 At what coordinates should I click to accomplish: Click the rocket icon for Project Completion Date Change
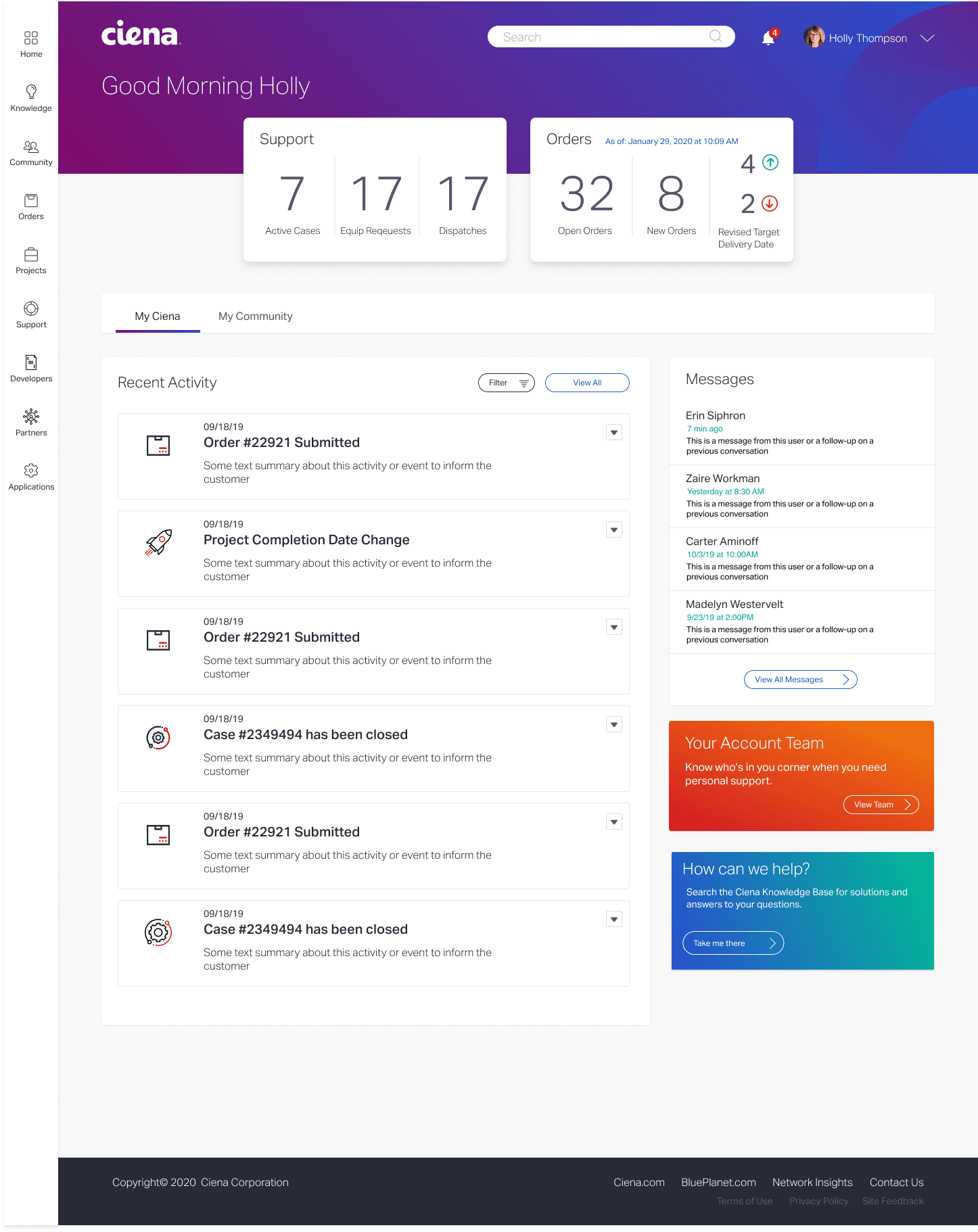pos(158,542)
